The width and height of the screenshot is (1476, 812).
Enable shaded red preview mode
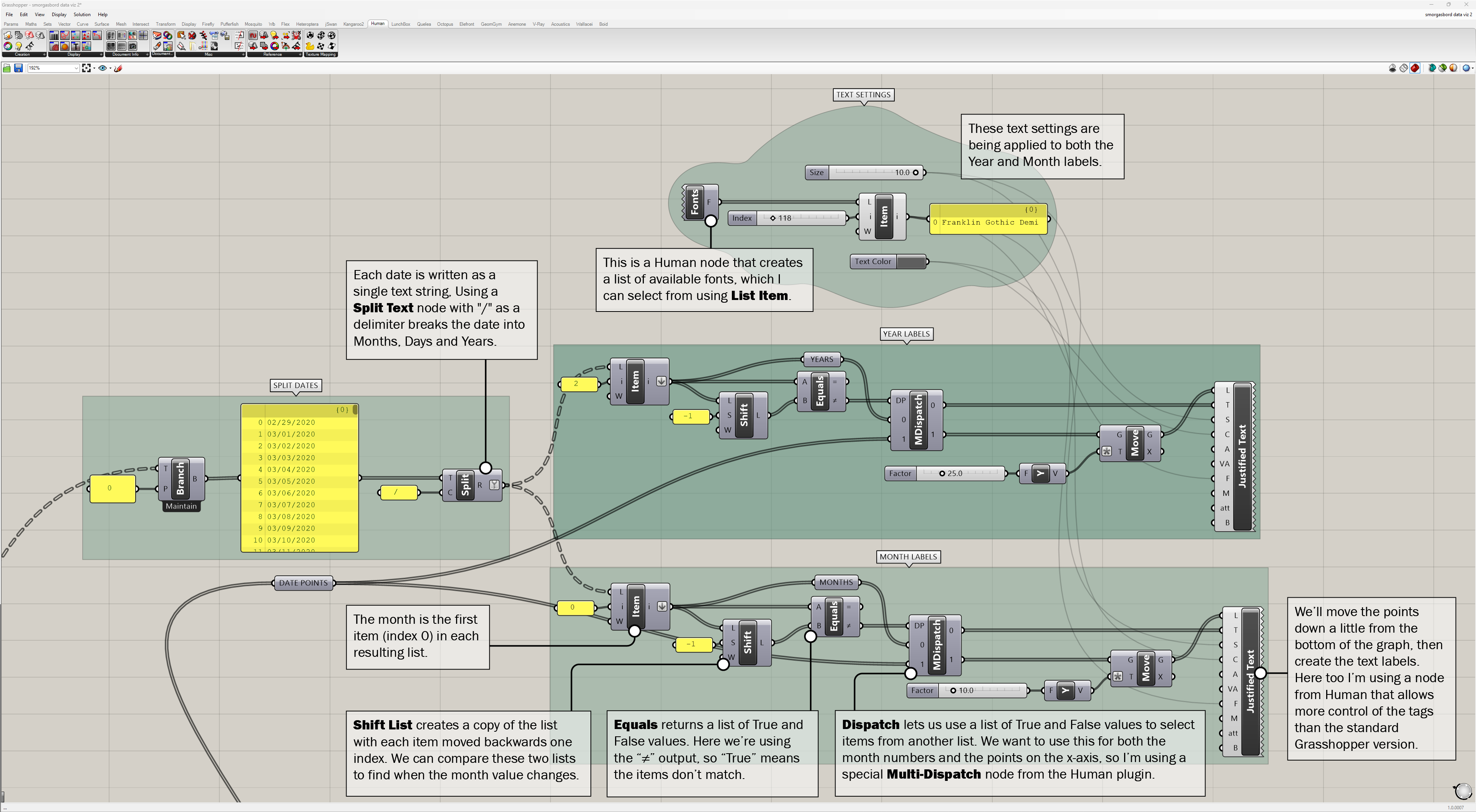click(x=1415, y=68)
